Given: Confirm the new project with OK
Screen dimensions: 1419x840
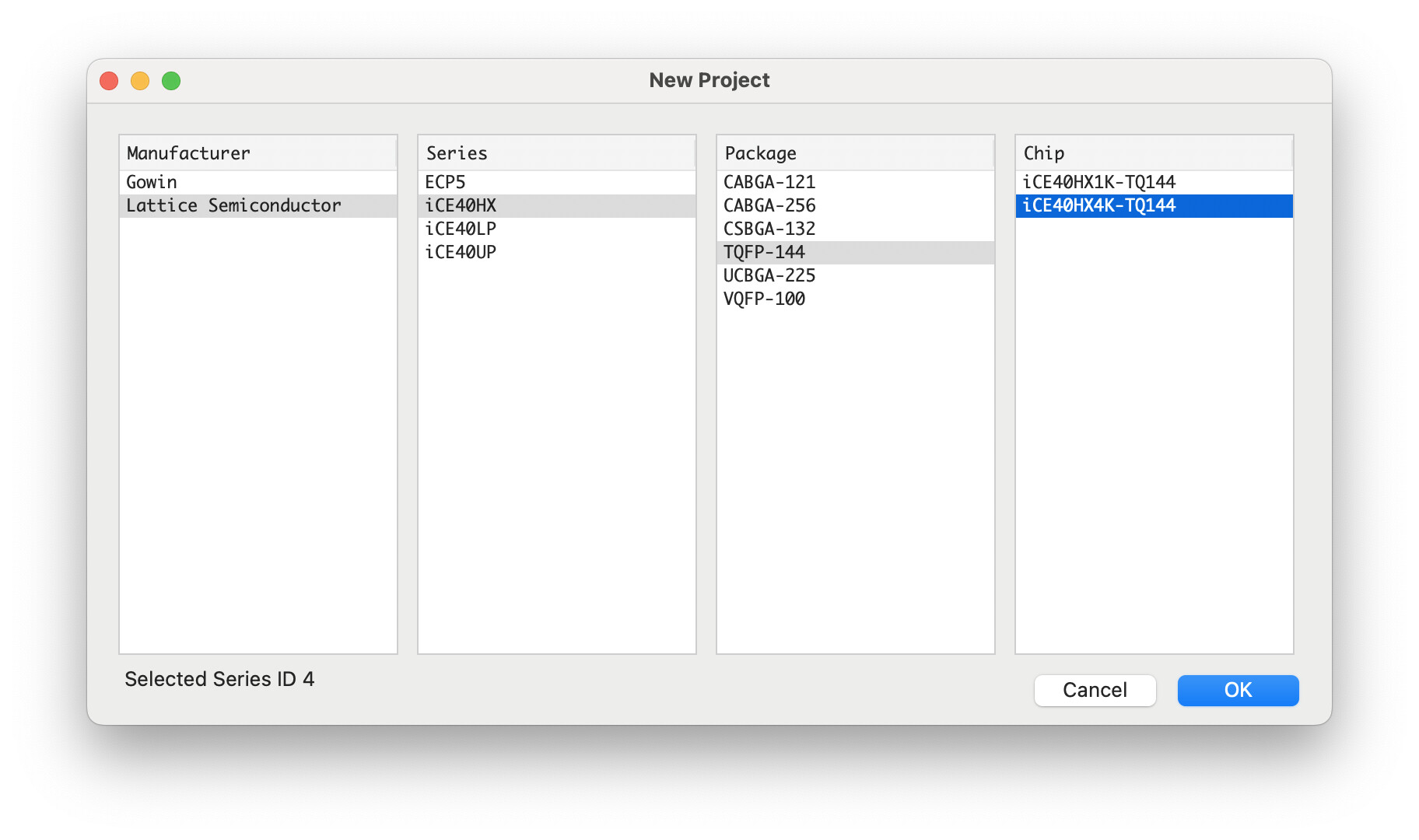Looking at the screenshot, I should coord(1238,690).
